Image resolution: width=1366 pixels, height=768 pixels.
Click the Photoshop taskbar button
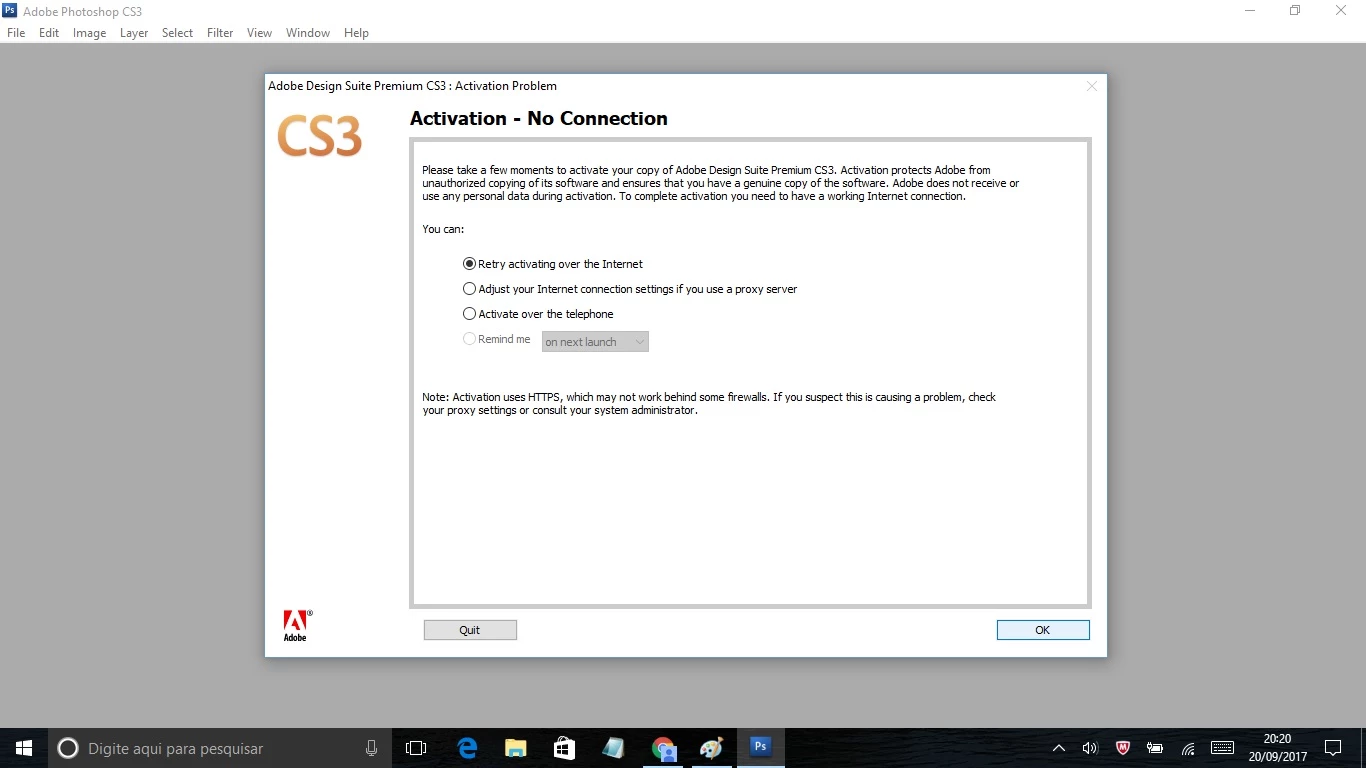(x=761, y=748)
